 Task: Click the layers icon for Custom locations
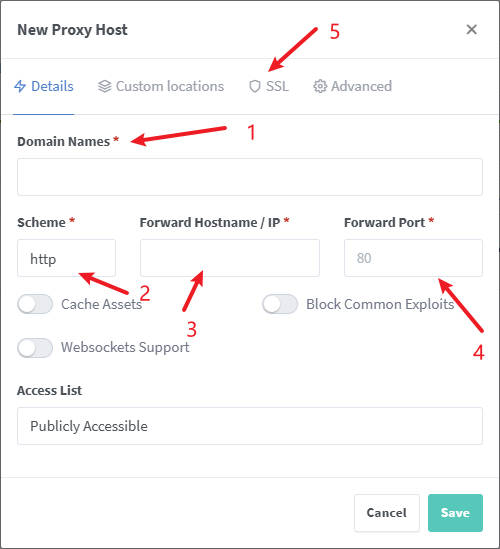point(104,86)
